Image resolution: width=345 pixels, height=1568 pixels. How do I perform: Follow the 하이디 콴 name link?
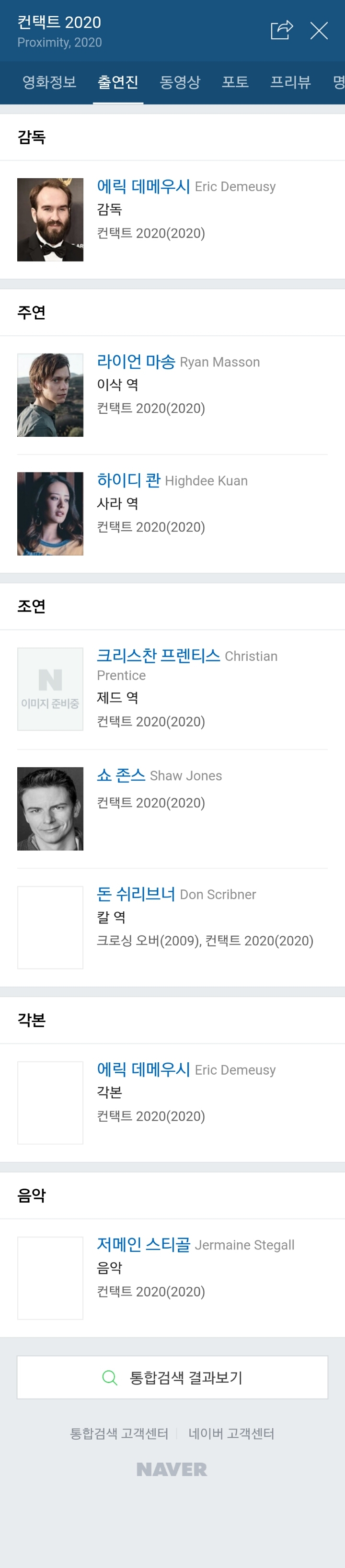(x=128, y=480)
